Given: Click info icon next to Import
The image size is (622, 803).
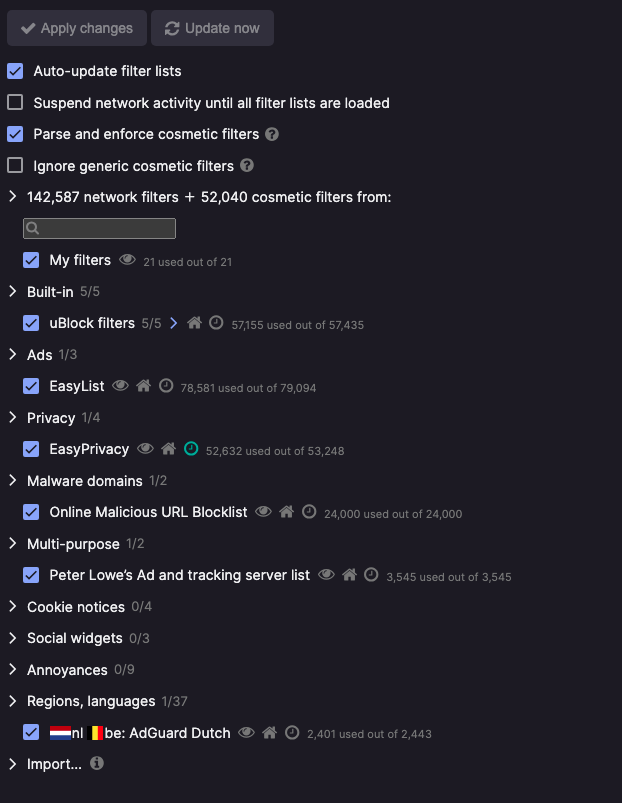Looking at the screenshot, I should point(97,763).
